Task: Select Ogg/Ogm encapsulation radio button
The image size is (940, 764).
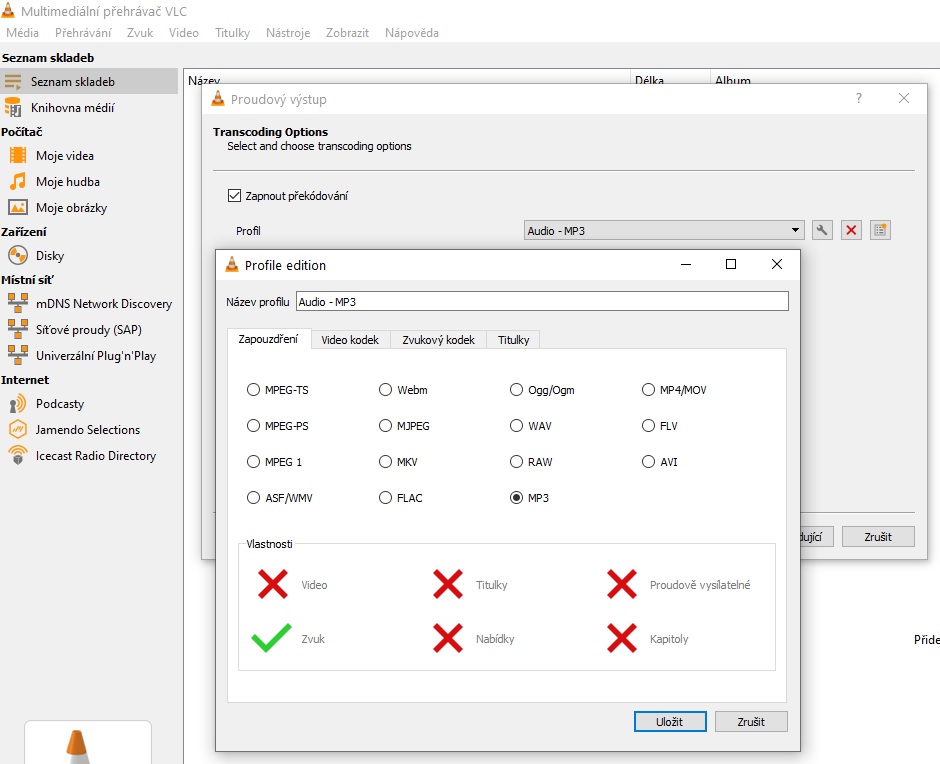Action: coord(516,390)
